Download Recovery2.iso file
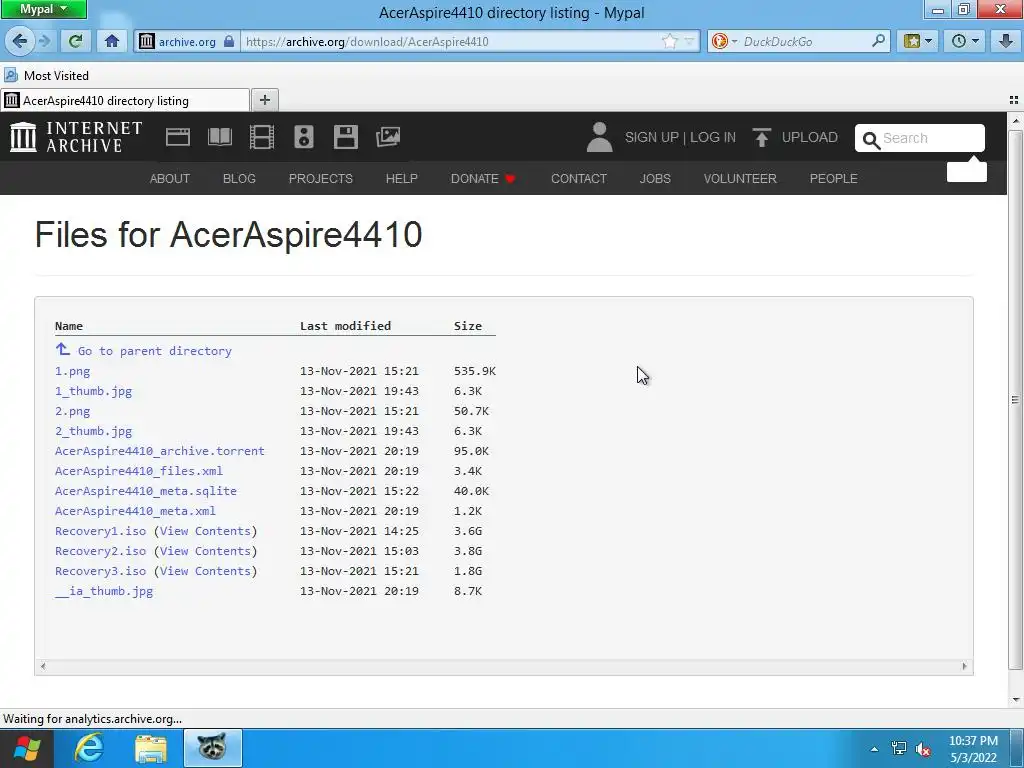Viewport: 1024px width, 768px height. click(101, 551)
